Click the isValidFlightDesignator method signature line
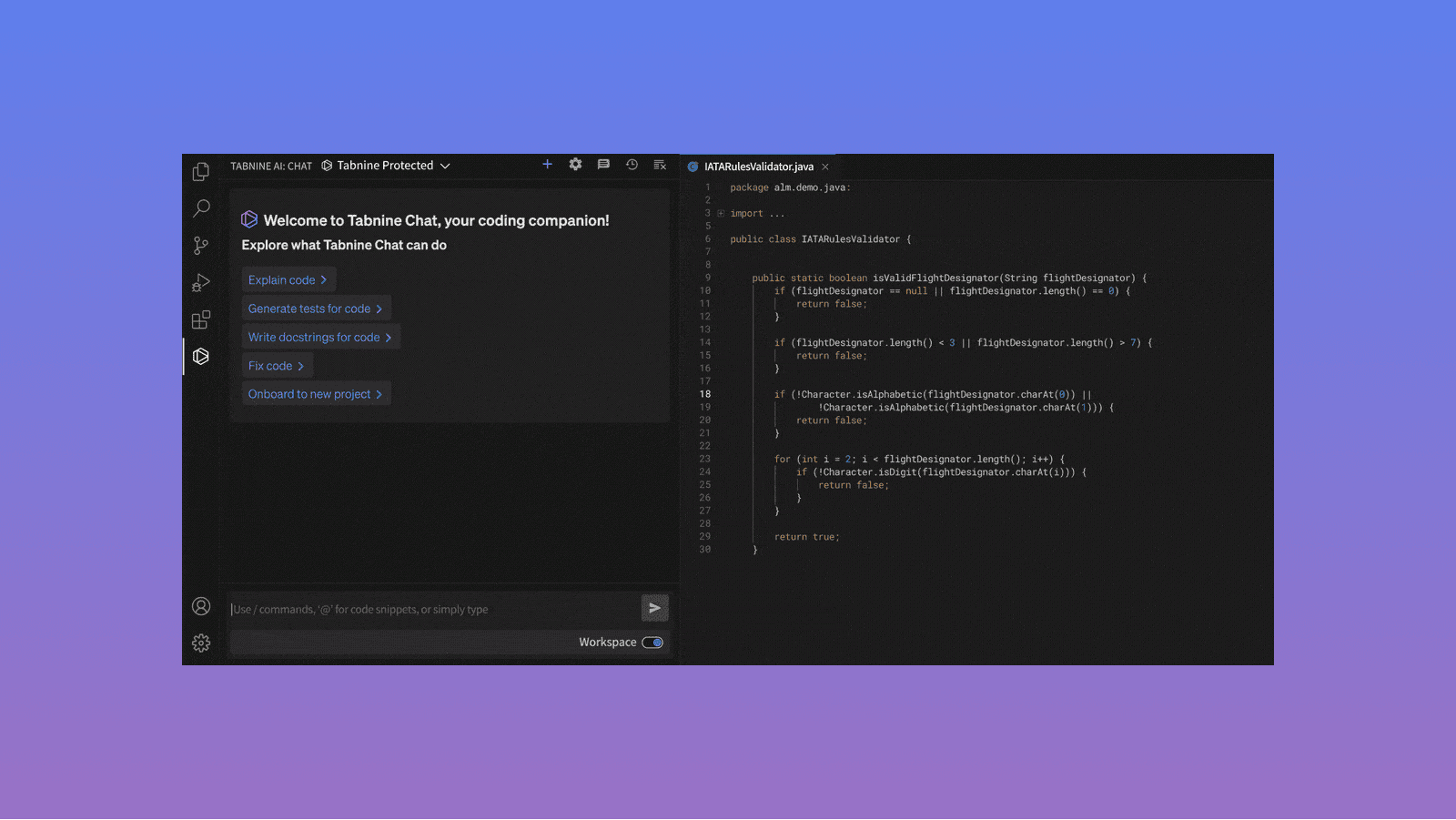Viewport: 1456px width, 820px height. click(x=949, y=278)
